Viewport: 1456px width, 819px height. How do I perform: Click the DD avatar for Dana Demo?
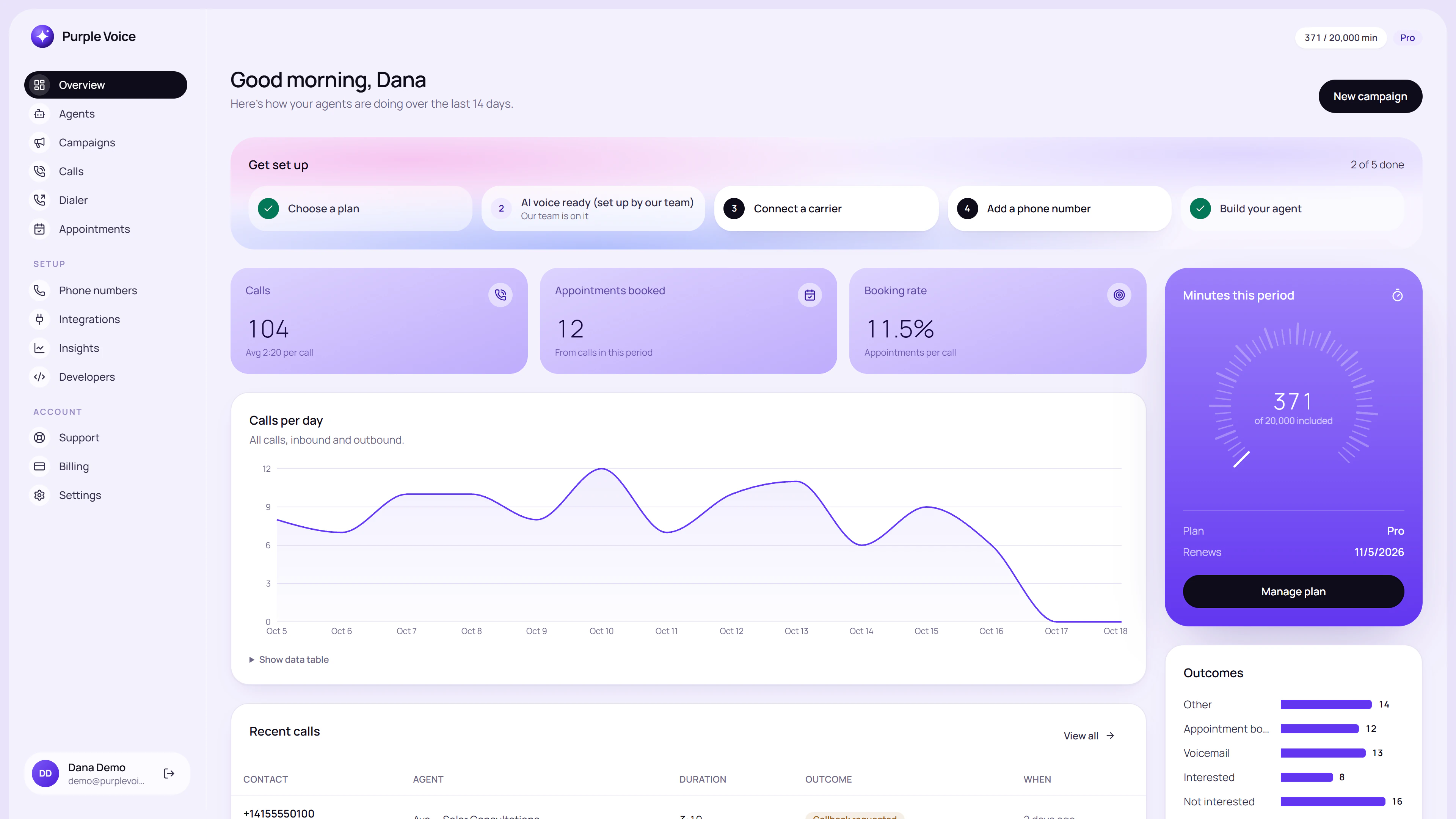tap(45, 773)
